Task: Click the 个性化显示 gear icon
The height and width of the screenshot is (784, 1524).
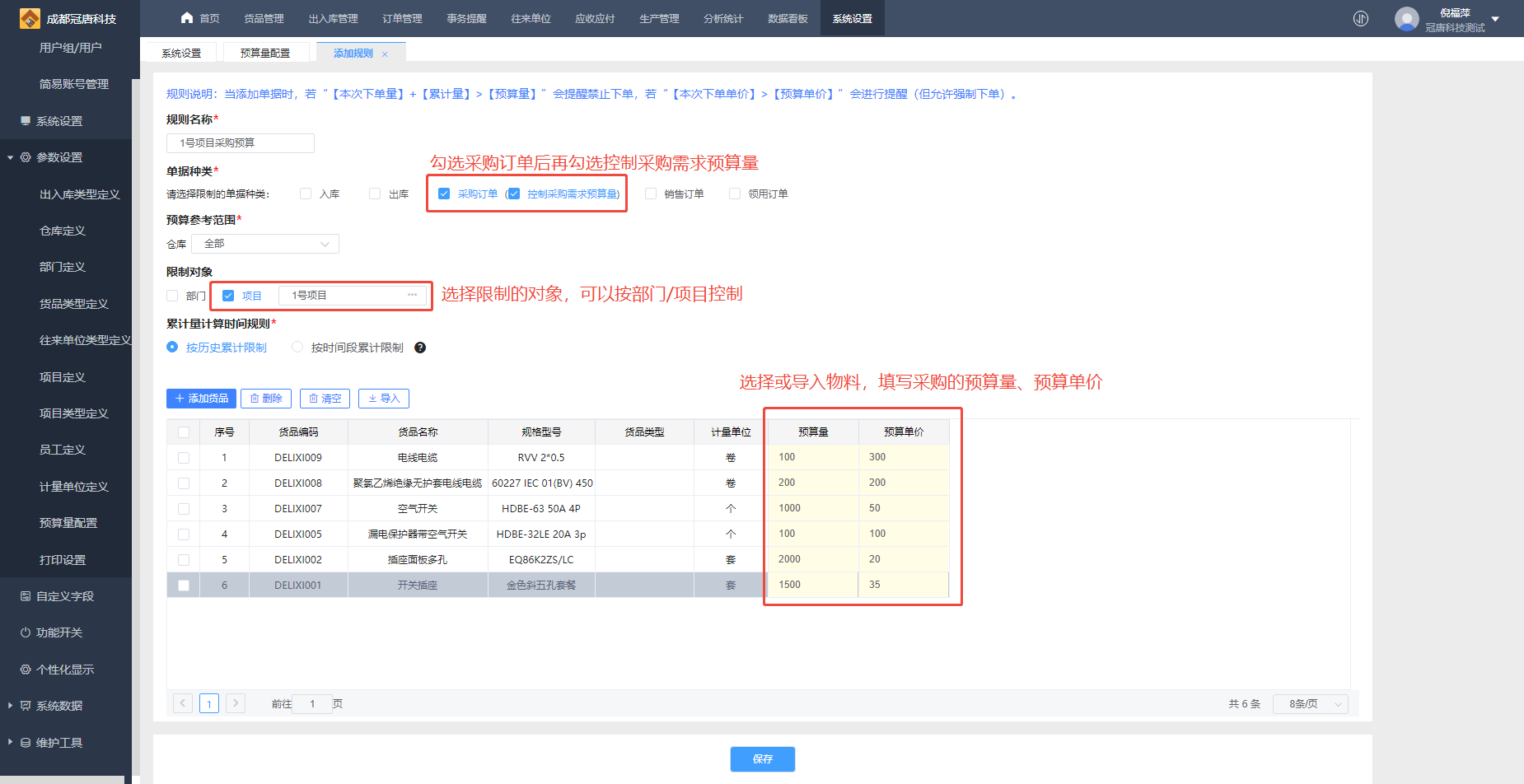Action: [26, 670]
